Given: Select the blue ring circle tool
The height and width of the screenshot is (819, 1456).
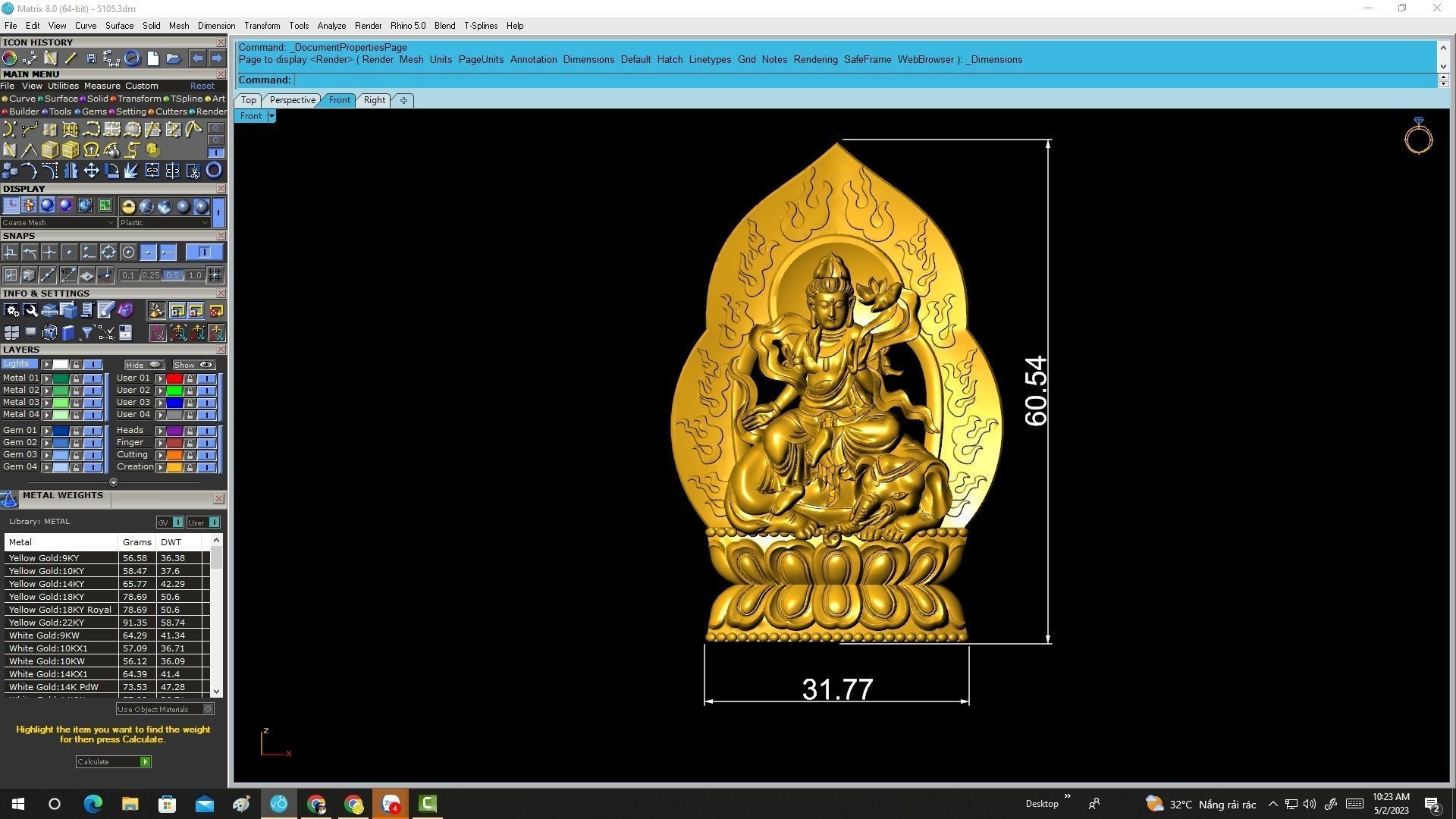Looking at the screenshot, I should pyautogui.click(x=214, y=171).
